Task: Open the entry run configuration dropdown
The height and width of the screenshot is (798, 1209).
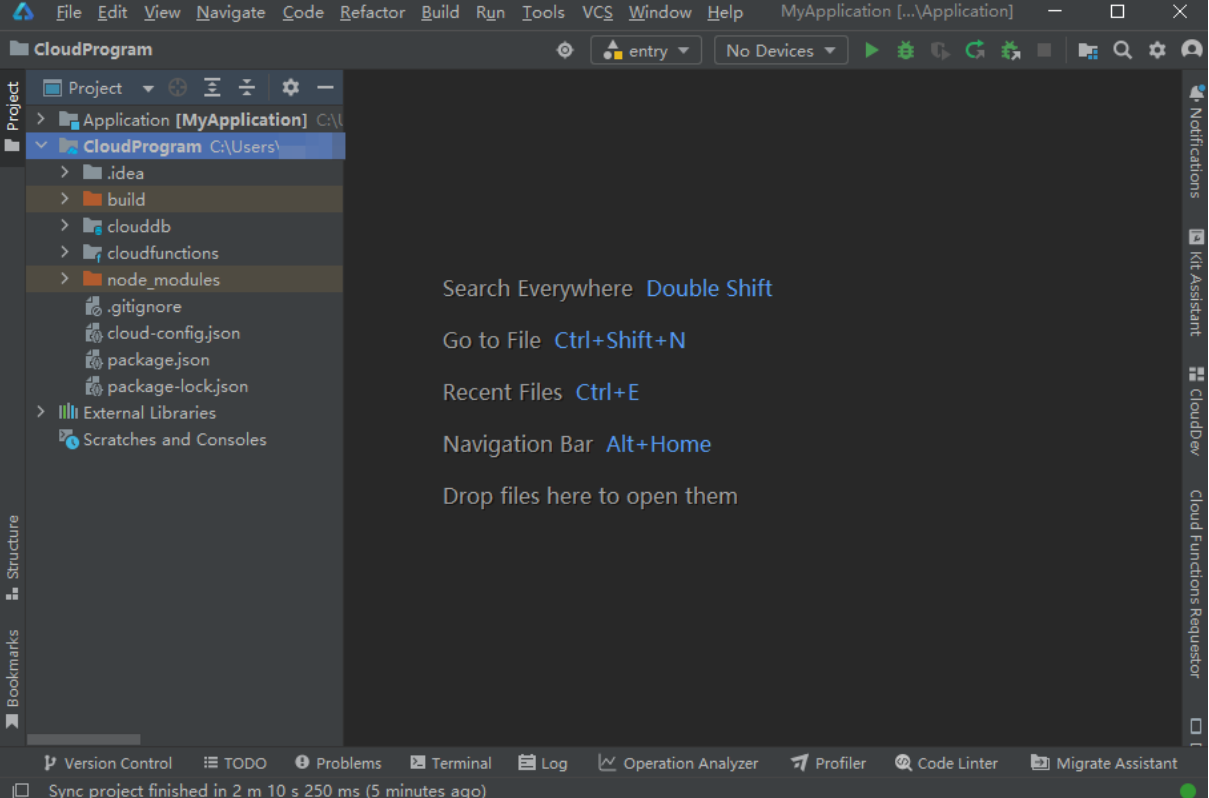Action: (646, 50)
